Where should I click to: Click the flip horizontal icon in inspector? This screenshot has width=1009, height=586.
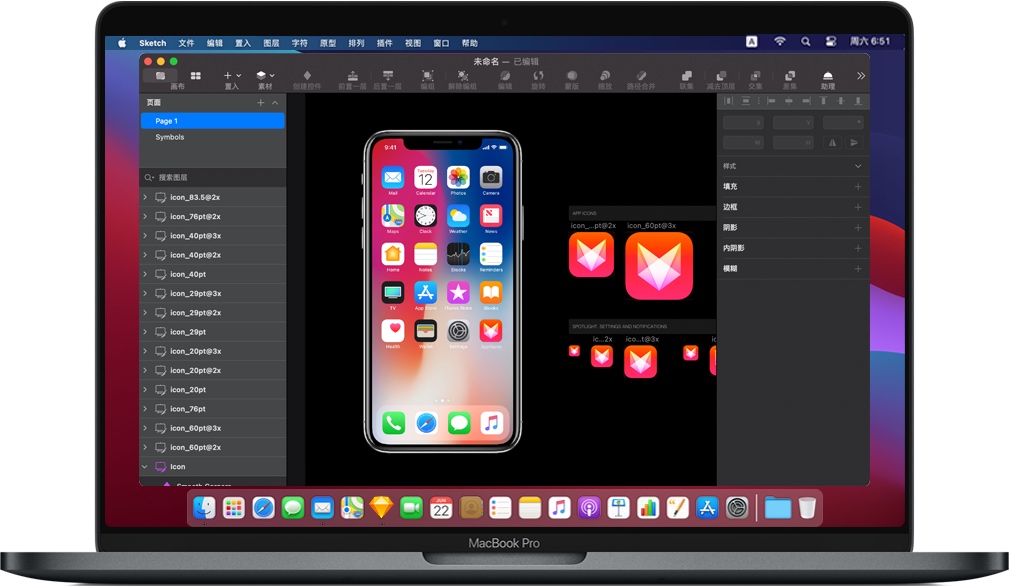point(832,143)
